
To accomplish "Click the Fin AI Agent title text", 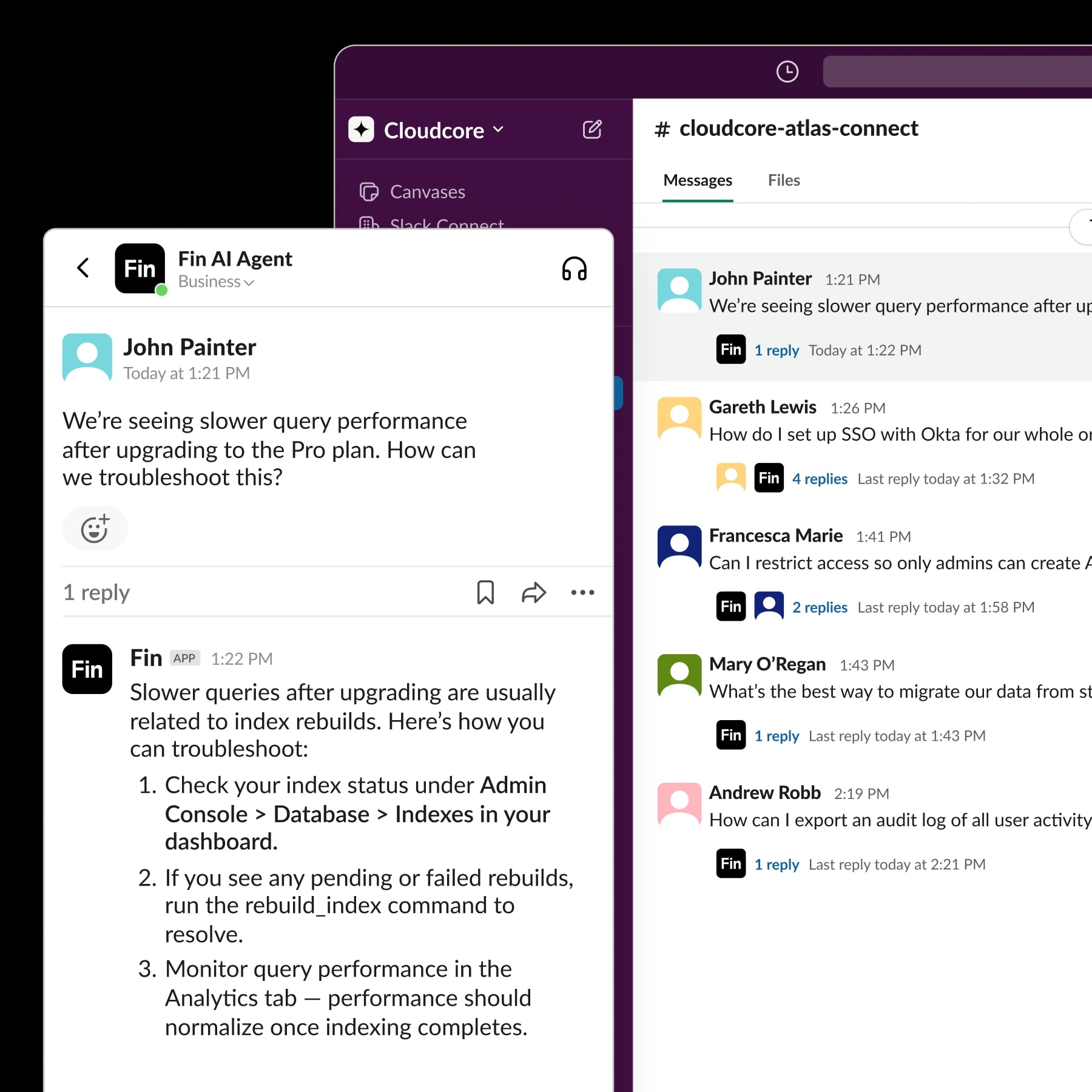I will (235, 260).
